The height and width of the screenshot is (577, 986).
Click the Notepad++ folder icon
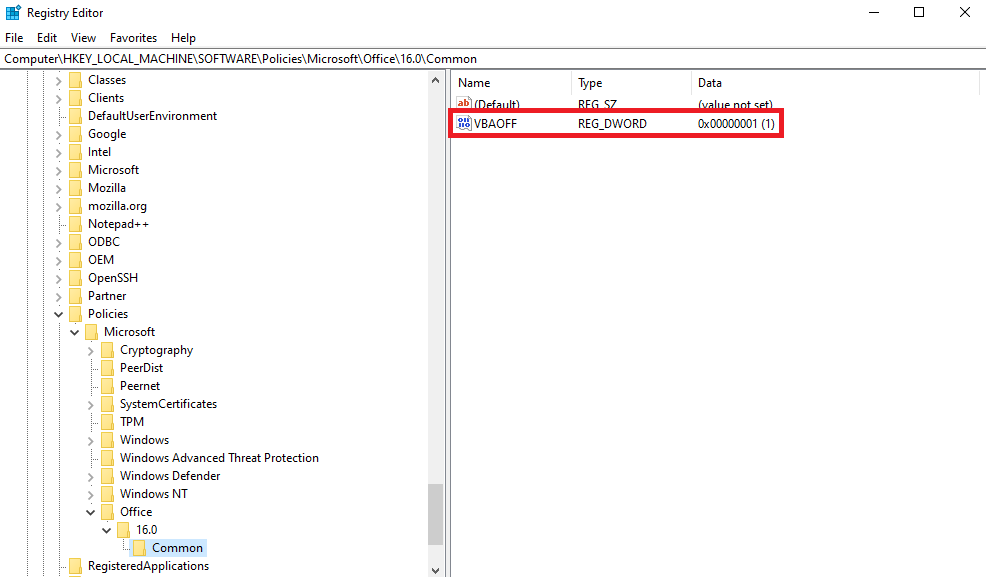[x=75, y=224]
